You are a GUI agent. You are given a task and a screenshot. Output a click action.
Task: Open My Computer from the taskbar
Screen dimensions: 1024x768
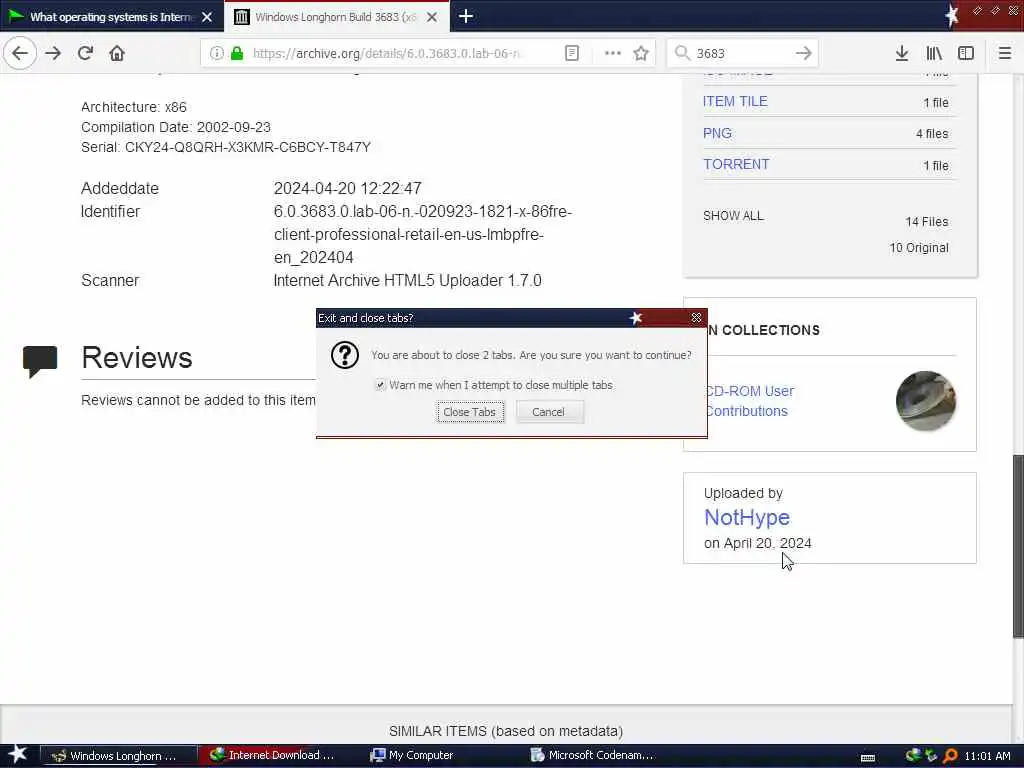click(411, 756)
